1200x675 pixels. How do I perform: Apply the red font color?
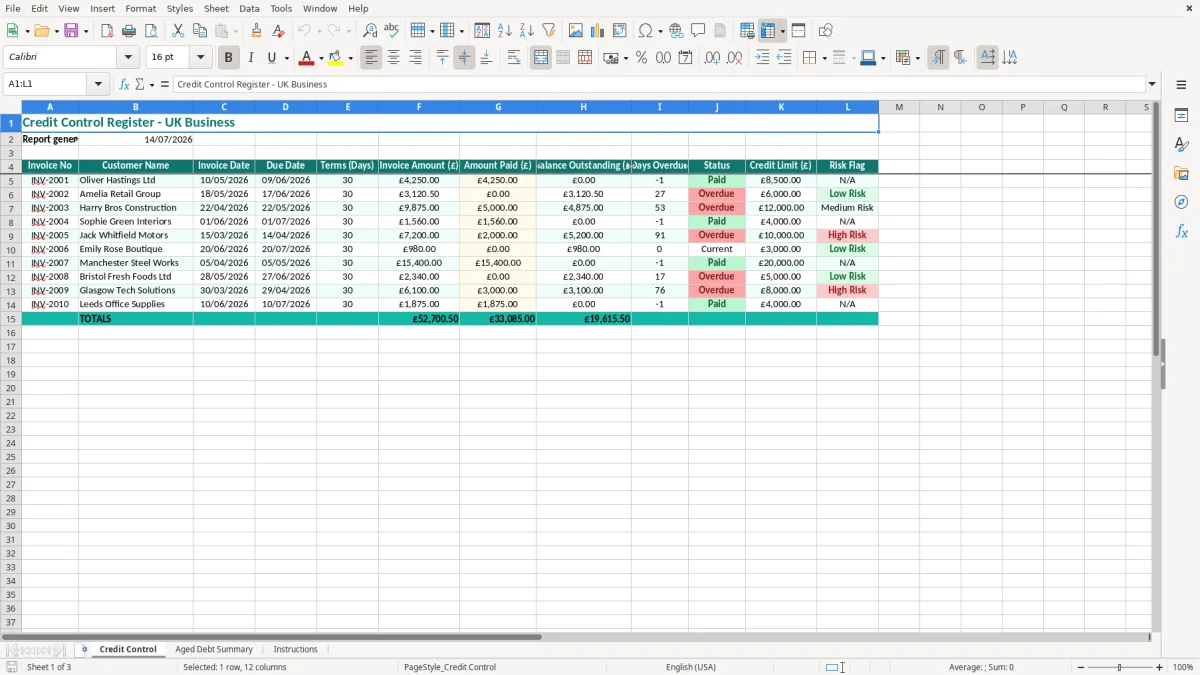point(307,58)
